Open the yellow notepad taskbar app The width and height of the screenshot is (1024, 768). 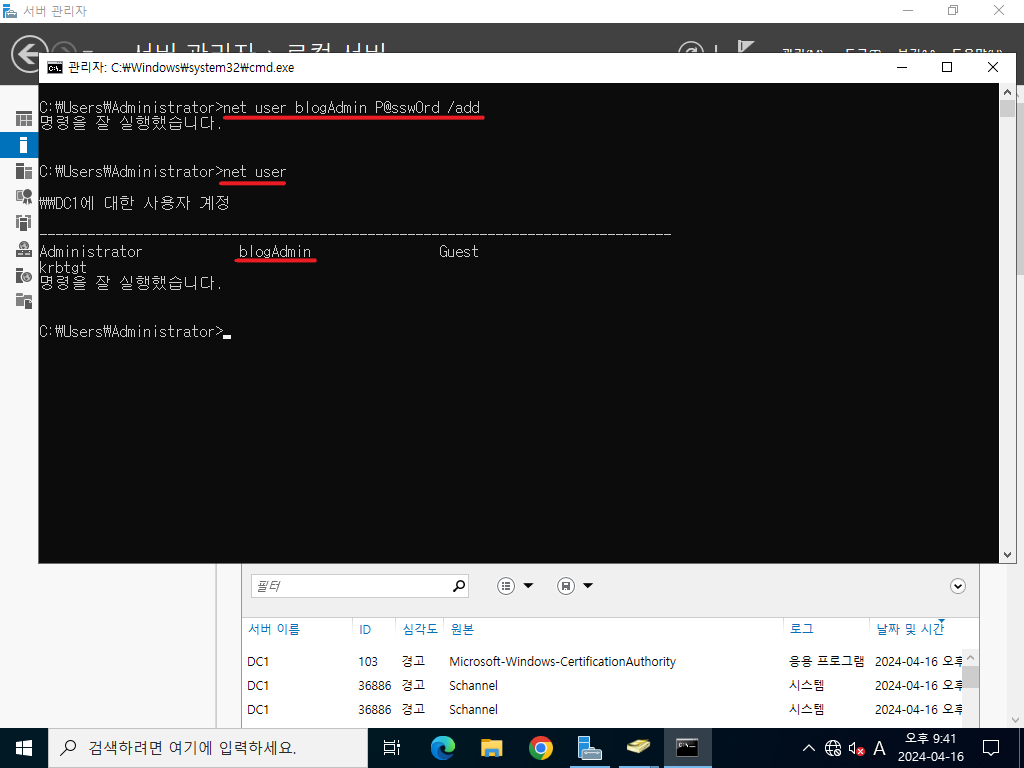(638, 748)
